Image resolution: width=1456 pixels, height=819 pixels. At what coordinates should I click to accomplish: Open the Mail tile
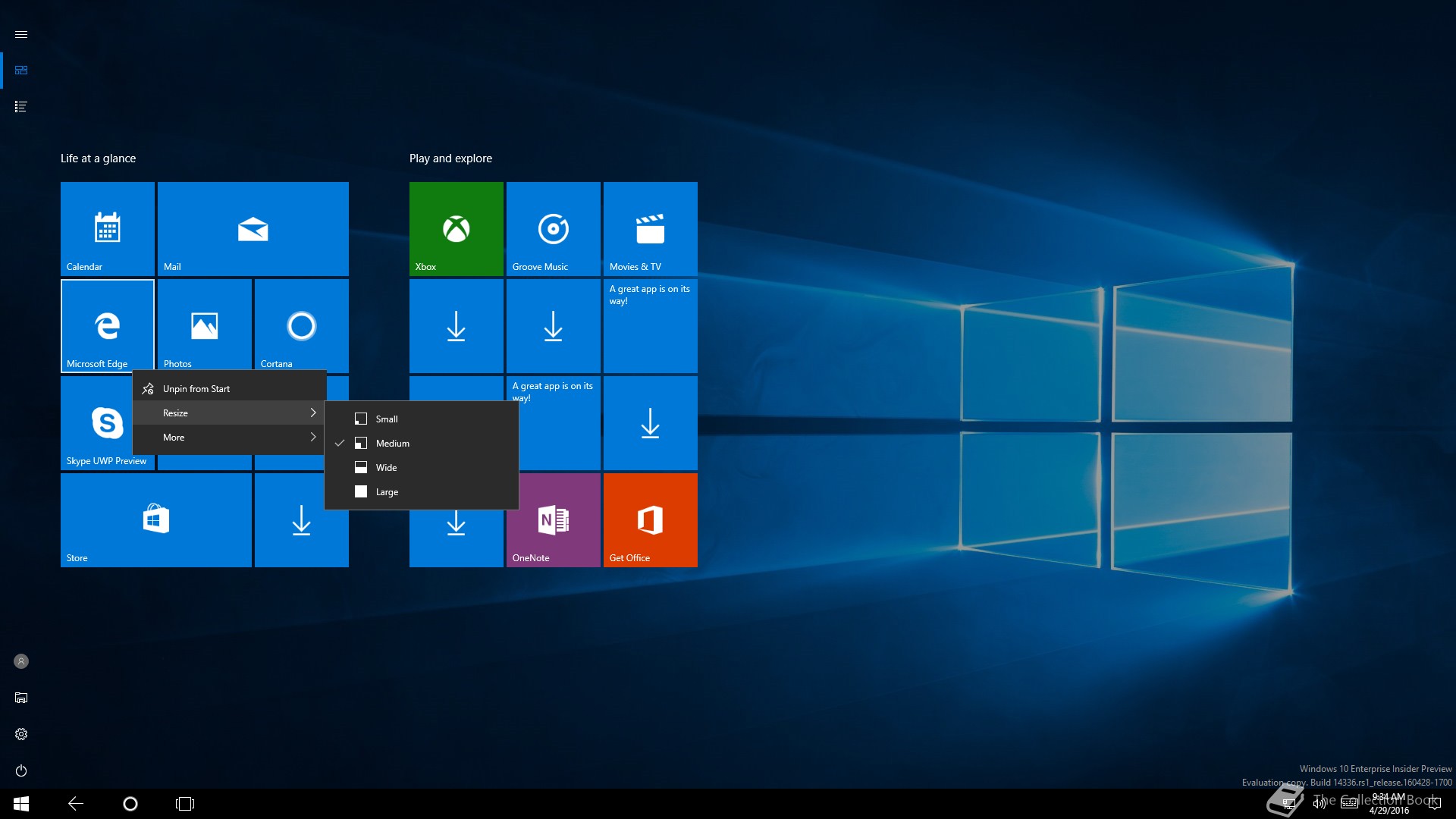pos(253,228)
